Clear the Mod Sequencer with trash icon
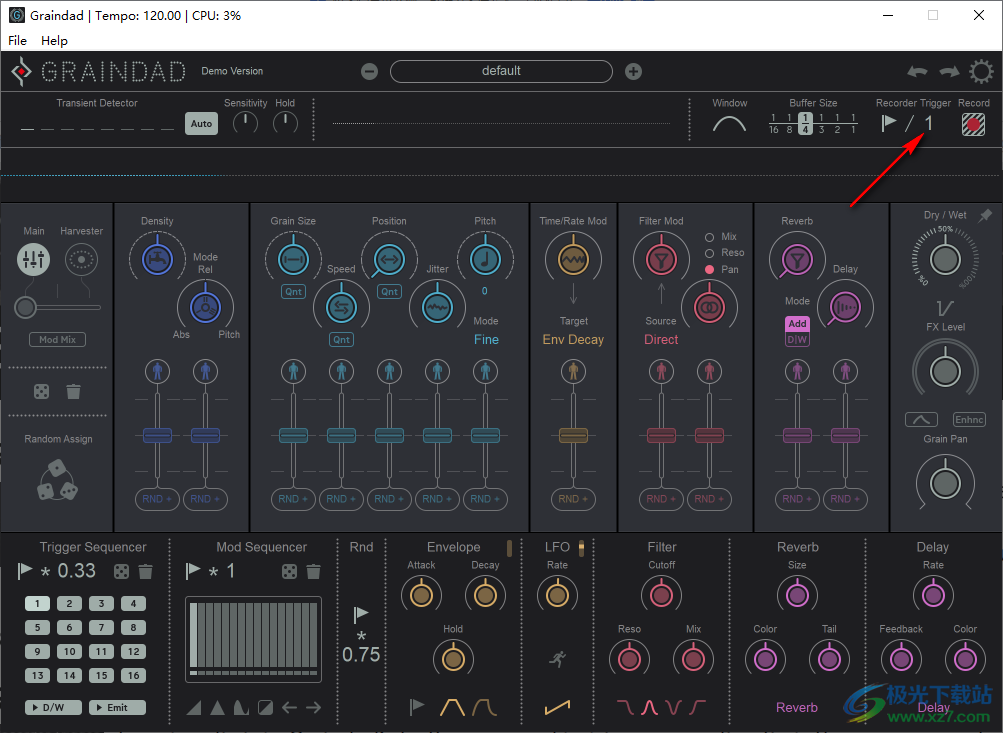 pyautogui.click(x=313, y=571)
